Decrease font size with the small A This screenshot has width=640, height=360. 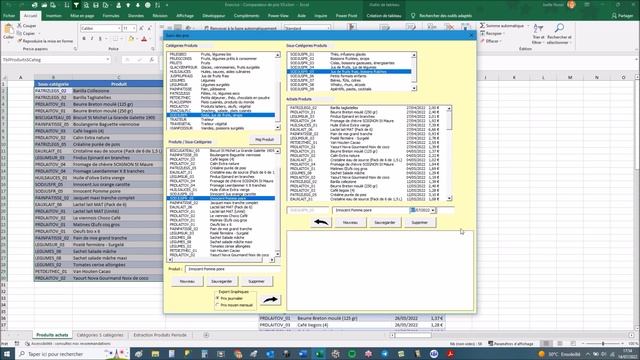(x=149, y=28)
